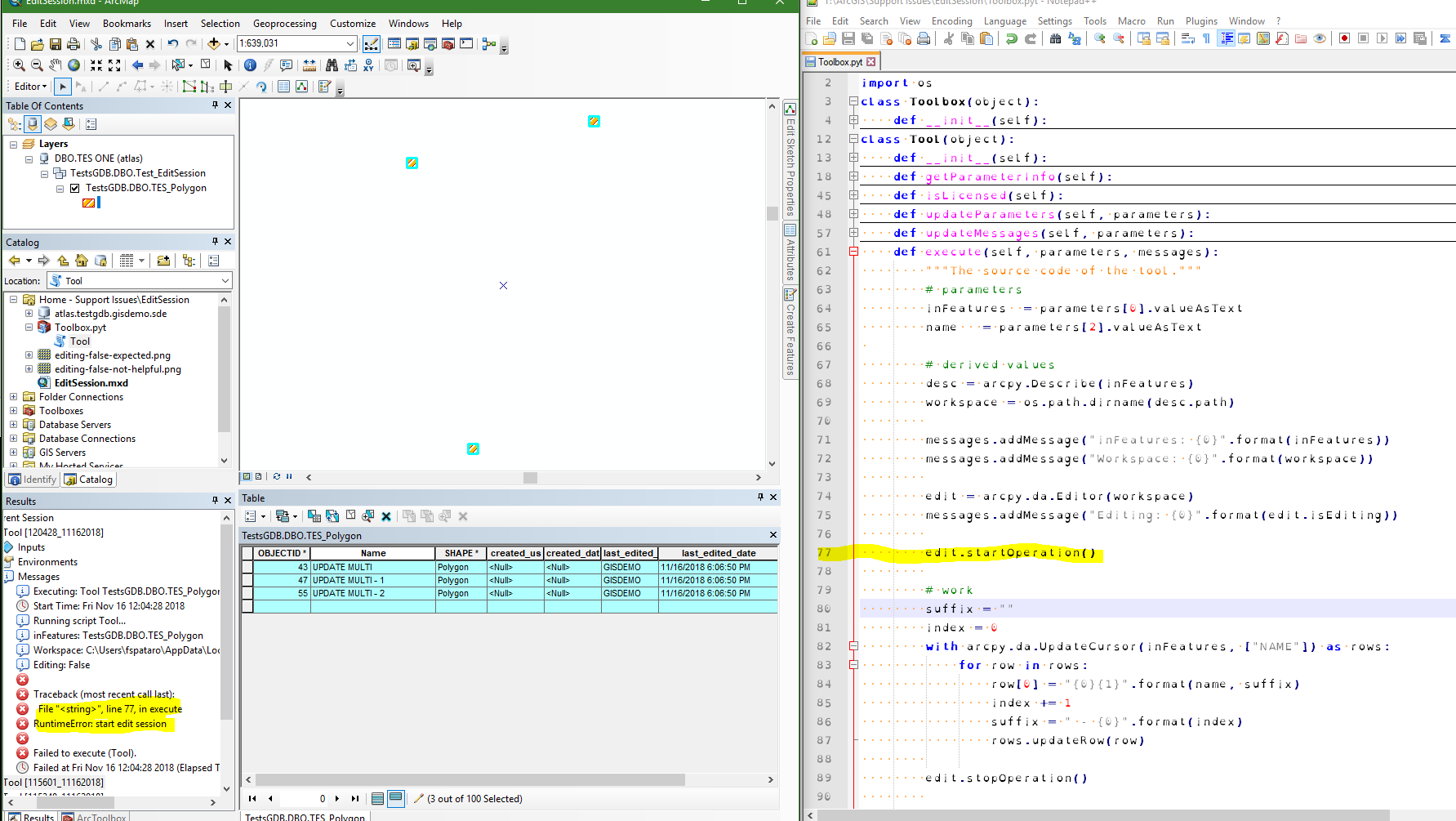1456x821 pixels.
Task: Collapse Toolbox.pyt in Catalog tree
Action: coord(29,328)
